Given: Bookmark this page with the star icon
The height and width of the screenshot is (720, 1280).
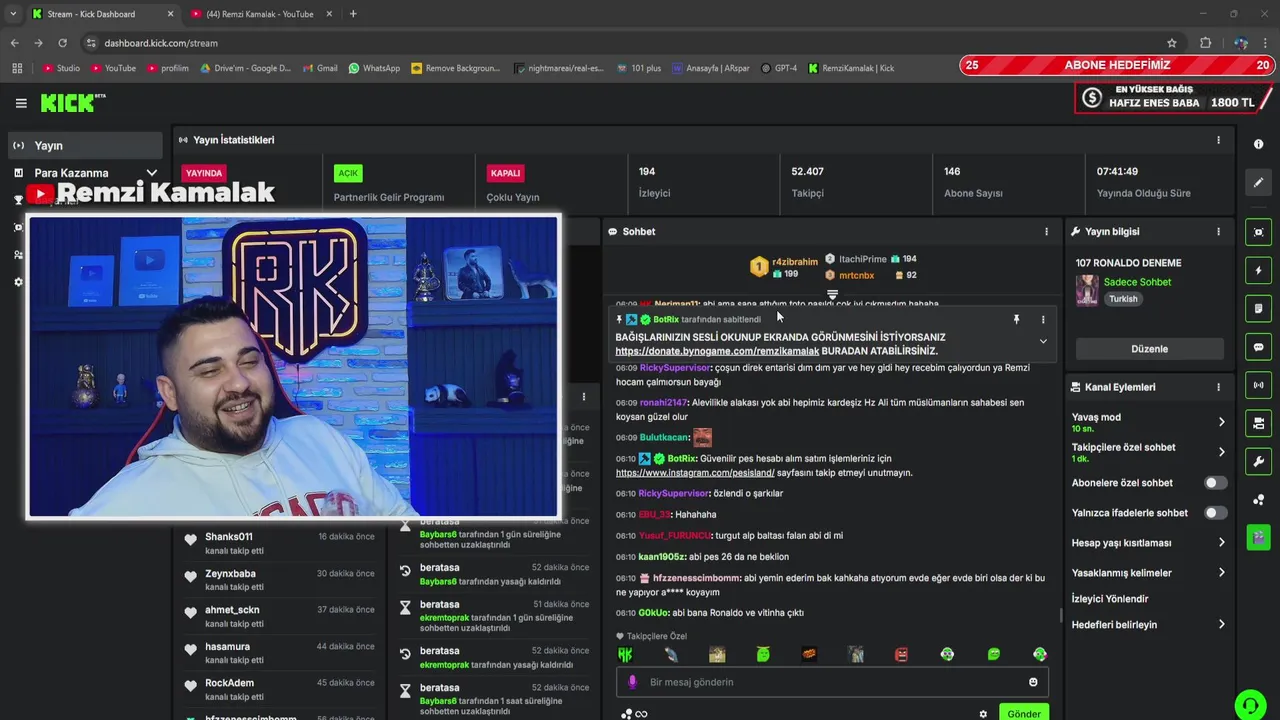Looking at the screenshot, I should (1172, 43).
